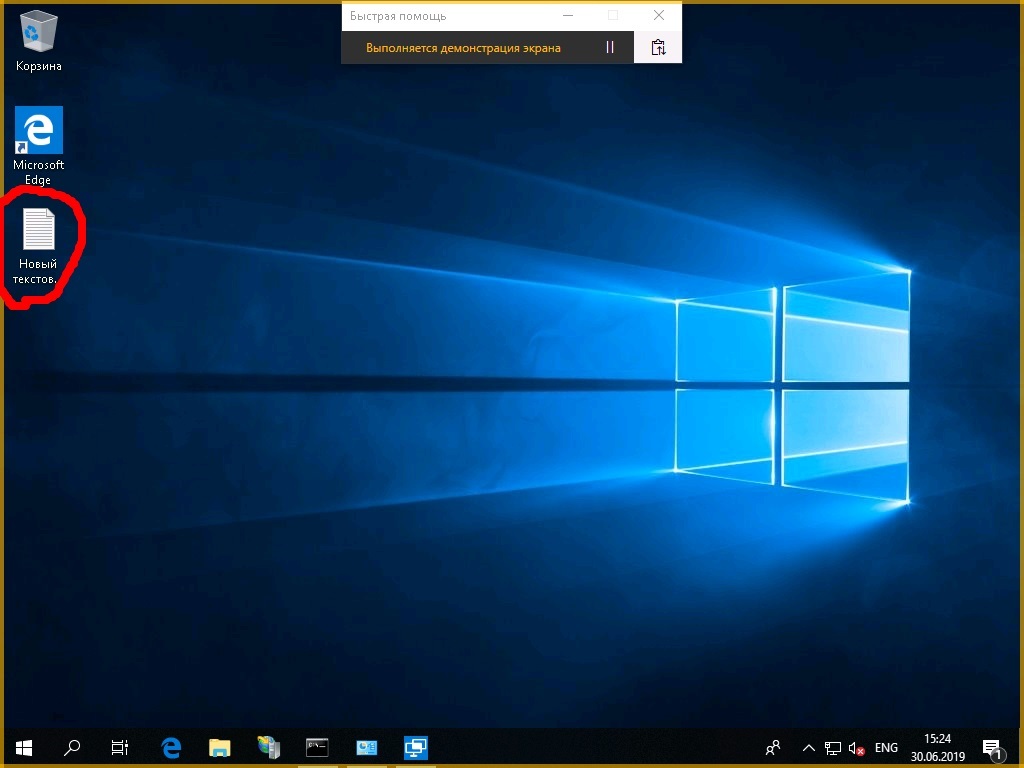Open the network status tray icon
The width and height of the screenshot is (1024, 768).
click(832, 747)
